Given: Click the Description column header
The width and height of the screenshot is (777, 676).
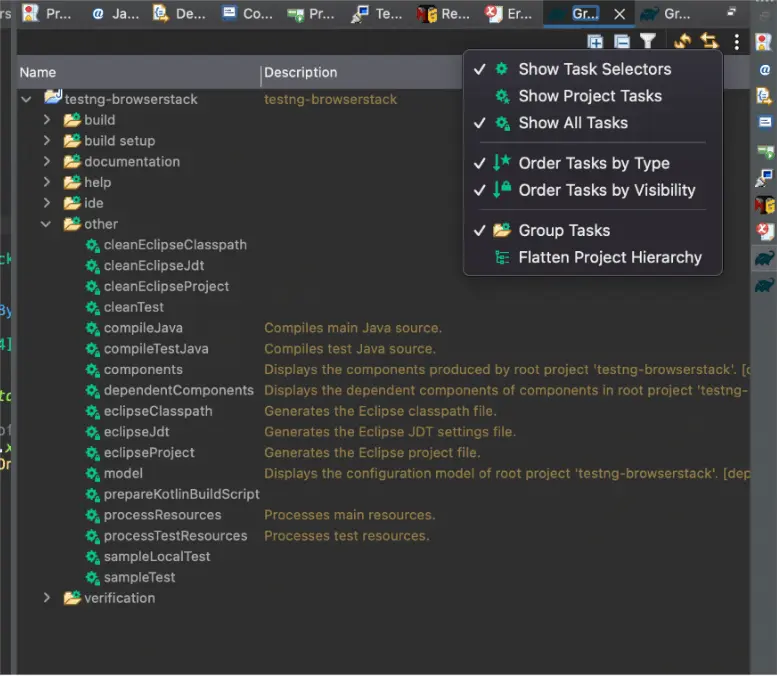Looking at the screenshot, I should click(x=301, y=72).
